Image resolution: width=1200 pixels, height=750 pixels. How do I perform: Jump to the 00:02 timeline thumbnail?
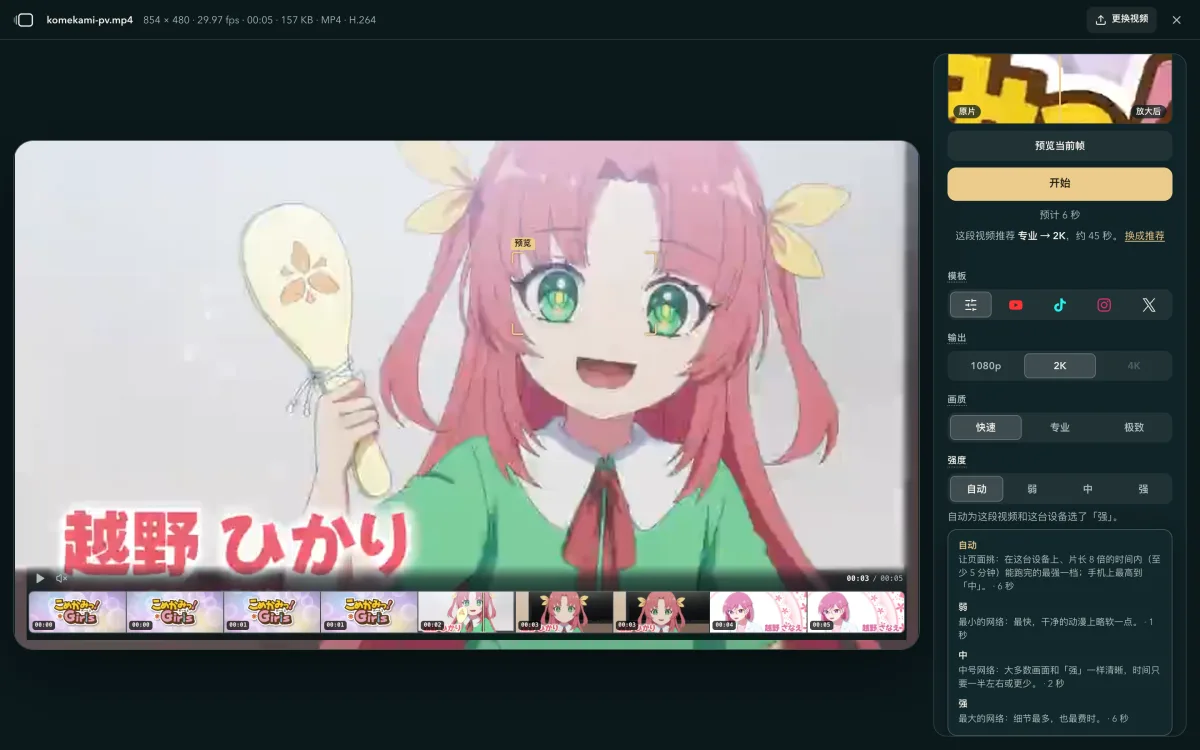tap(466, 612)
